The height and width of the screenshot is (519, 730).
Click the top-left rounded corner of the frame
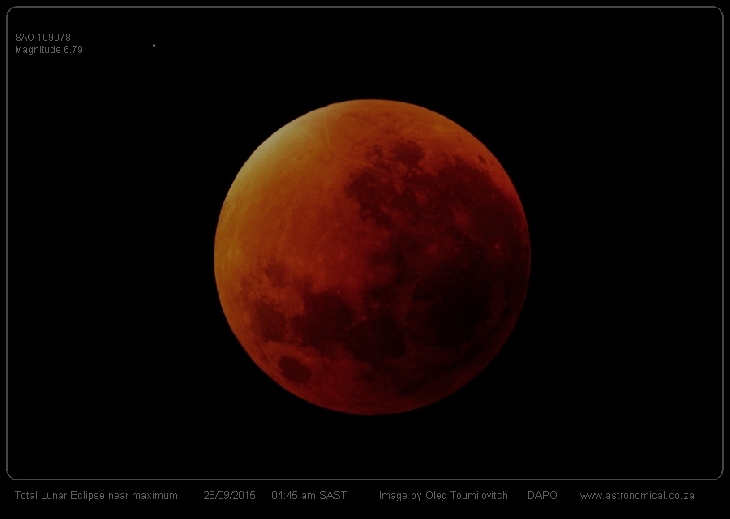12,12
